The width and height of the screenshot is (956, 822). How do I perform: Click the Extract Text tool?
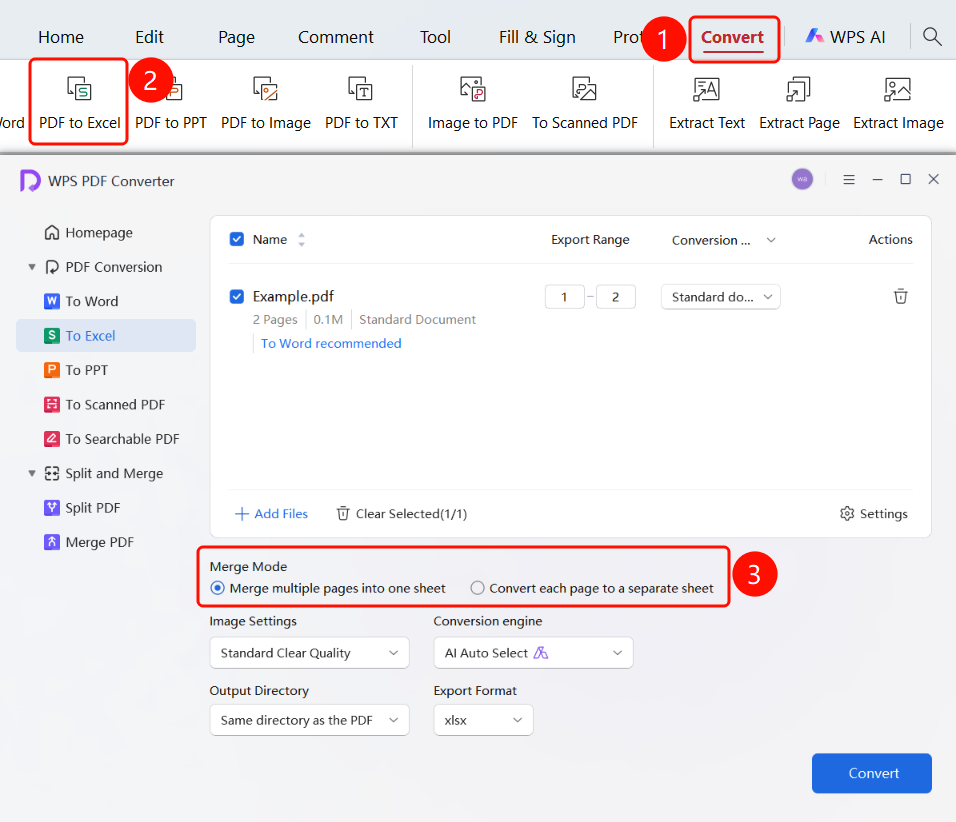pyautogui.click(x=707, y=102)
